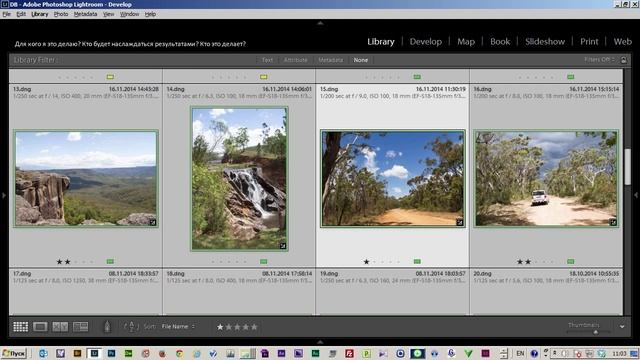
Task: Click the file name 17.dng
Action: (x=22, y=273)
